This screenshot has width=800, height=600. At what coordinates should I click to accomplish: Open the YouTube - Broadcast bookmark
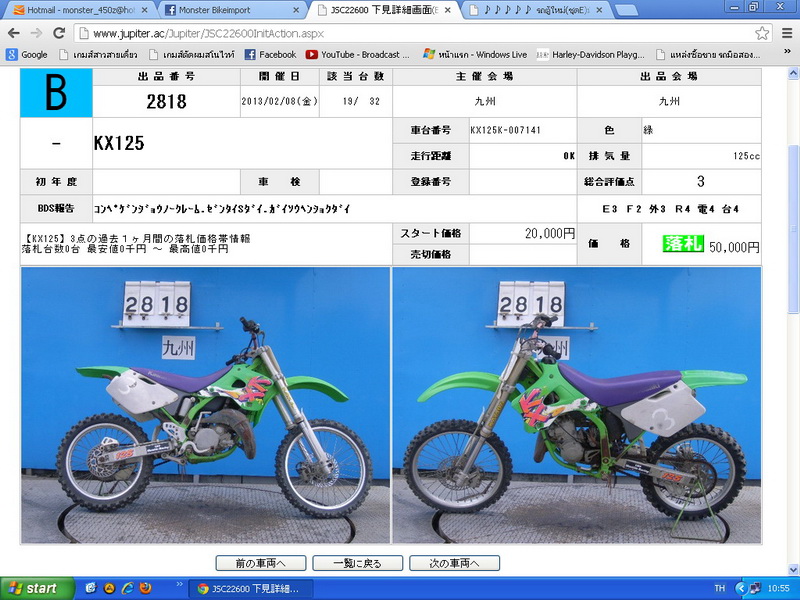(x=358, y=55)
